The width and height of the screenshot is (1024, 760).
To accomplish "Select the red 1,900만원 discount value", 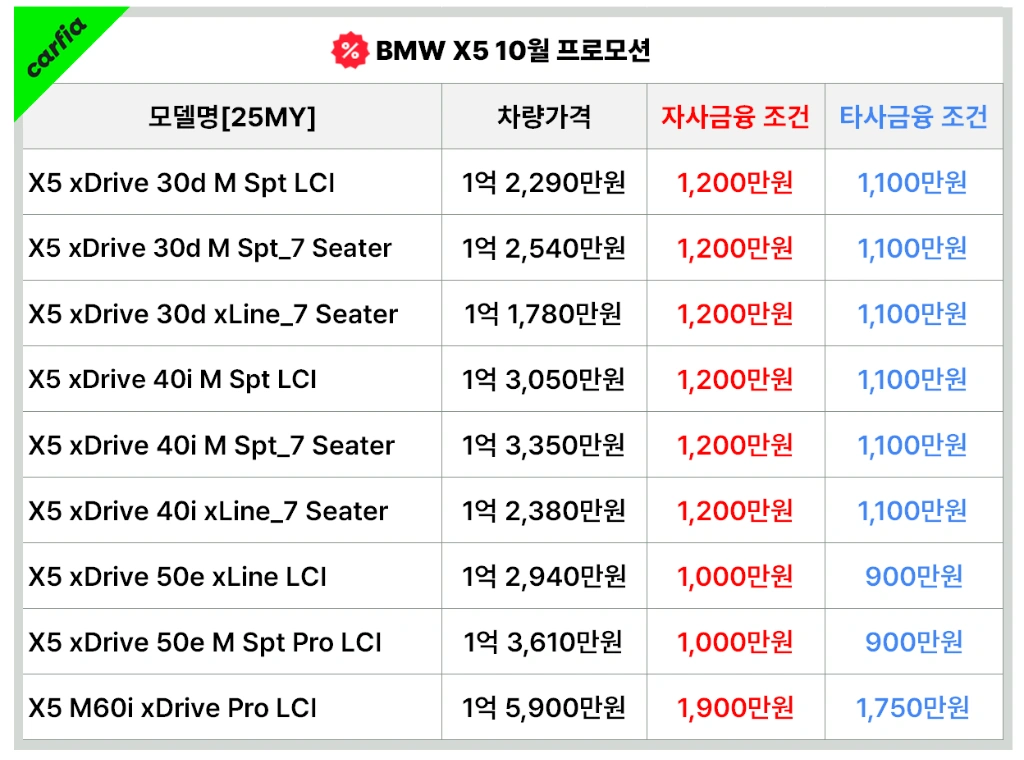I will [x=735, y=709].
